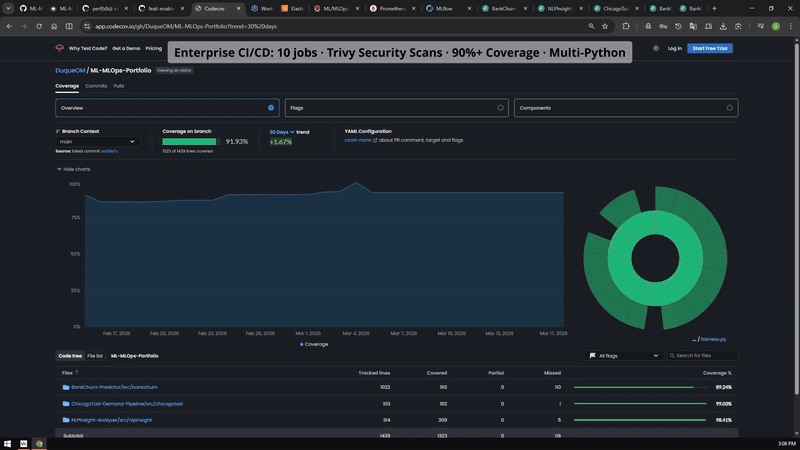The image size is (800, 450).
Task: Click the flag icon in All flags selector
Action: tap(592, 356)
